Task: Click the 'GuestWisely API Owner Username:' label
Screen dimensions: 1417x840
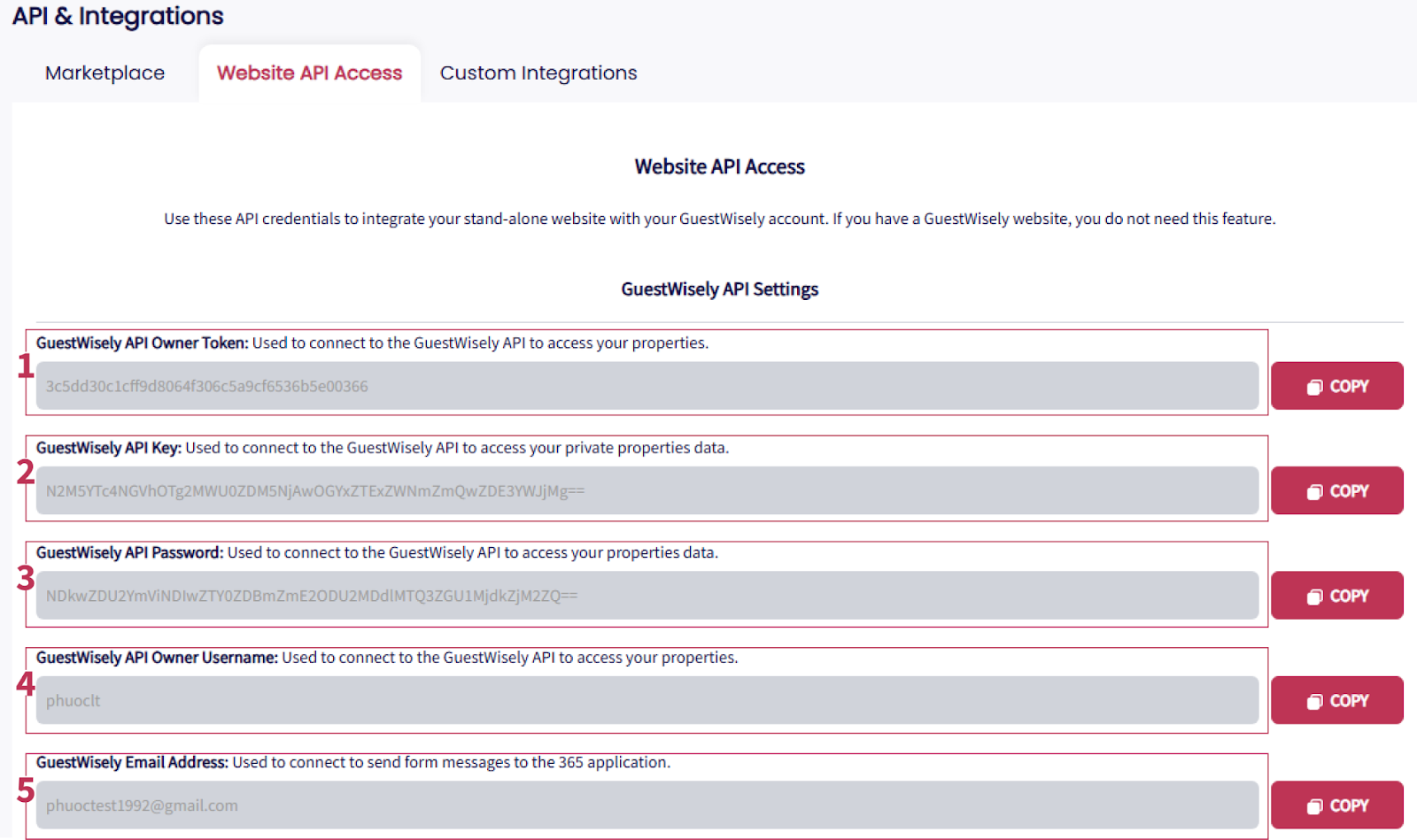Action: pyautogui.click(x=157, y=658)
